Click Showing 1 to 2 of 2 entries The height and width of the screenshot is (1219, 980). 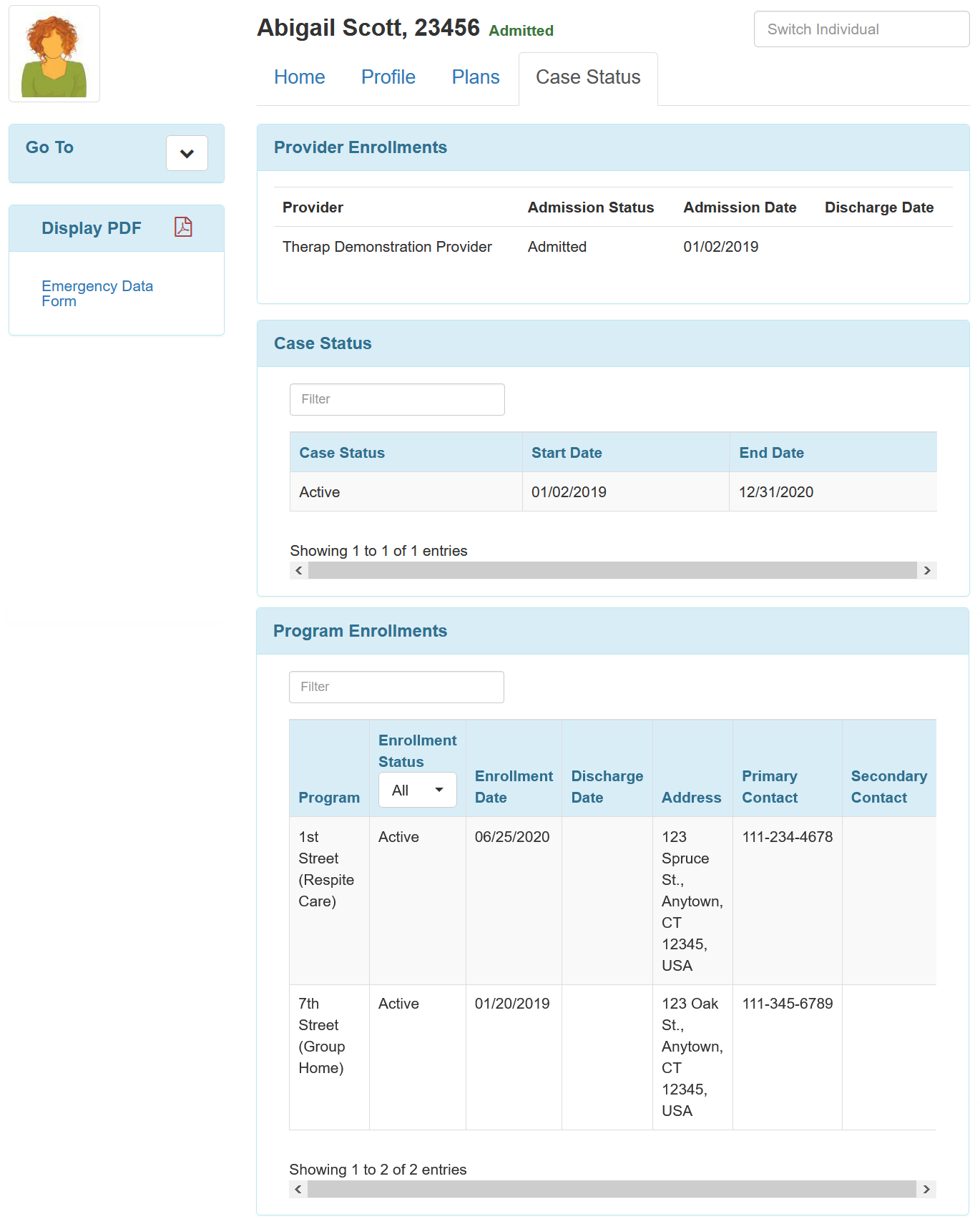click(x=378, y=1170)
